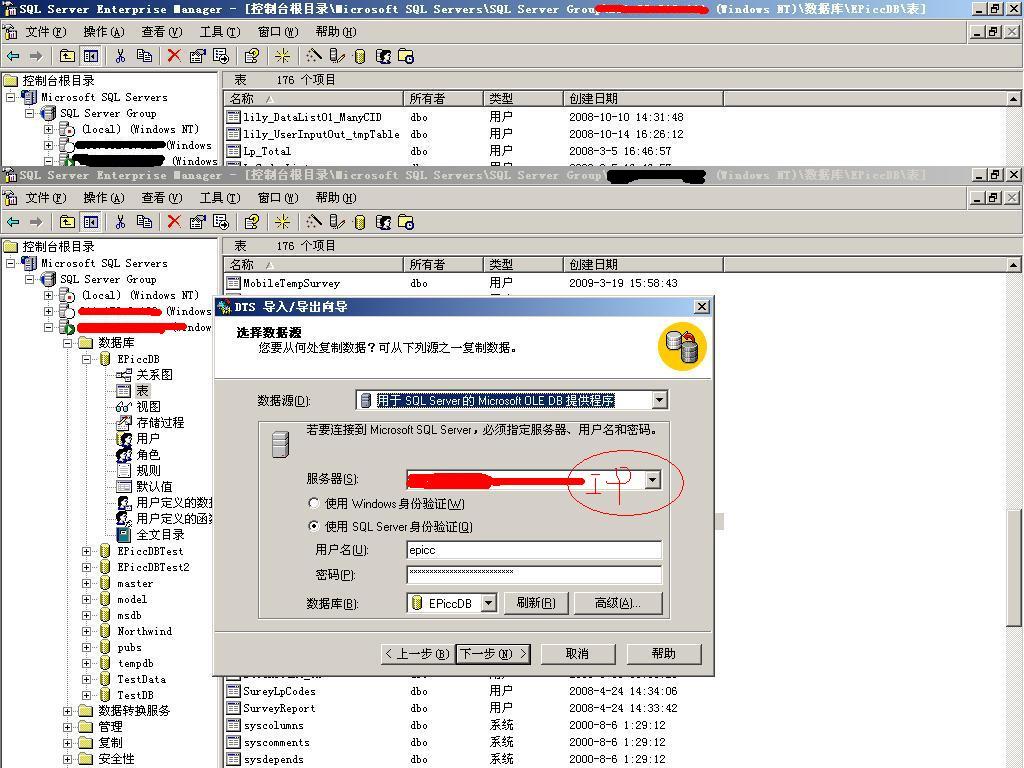Image resolution: width=1024 pixels, height=768 pixels.
Task: Click Cut scissors icon in front window toolbar
Action: [x=120, y=222]
